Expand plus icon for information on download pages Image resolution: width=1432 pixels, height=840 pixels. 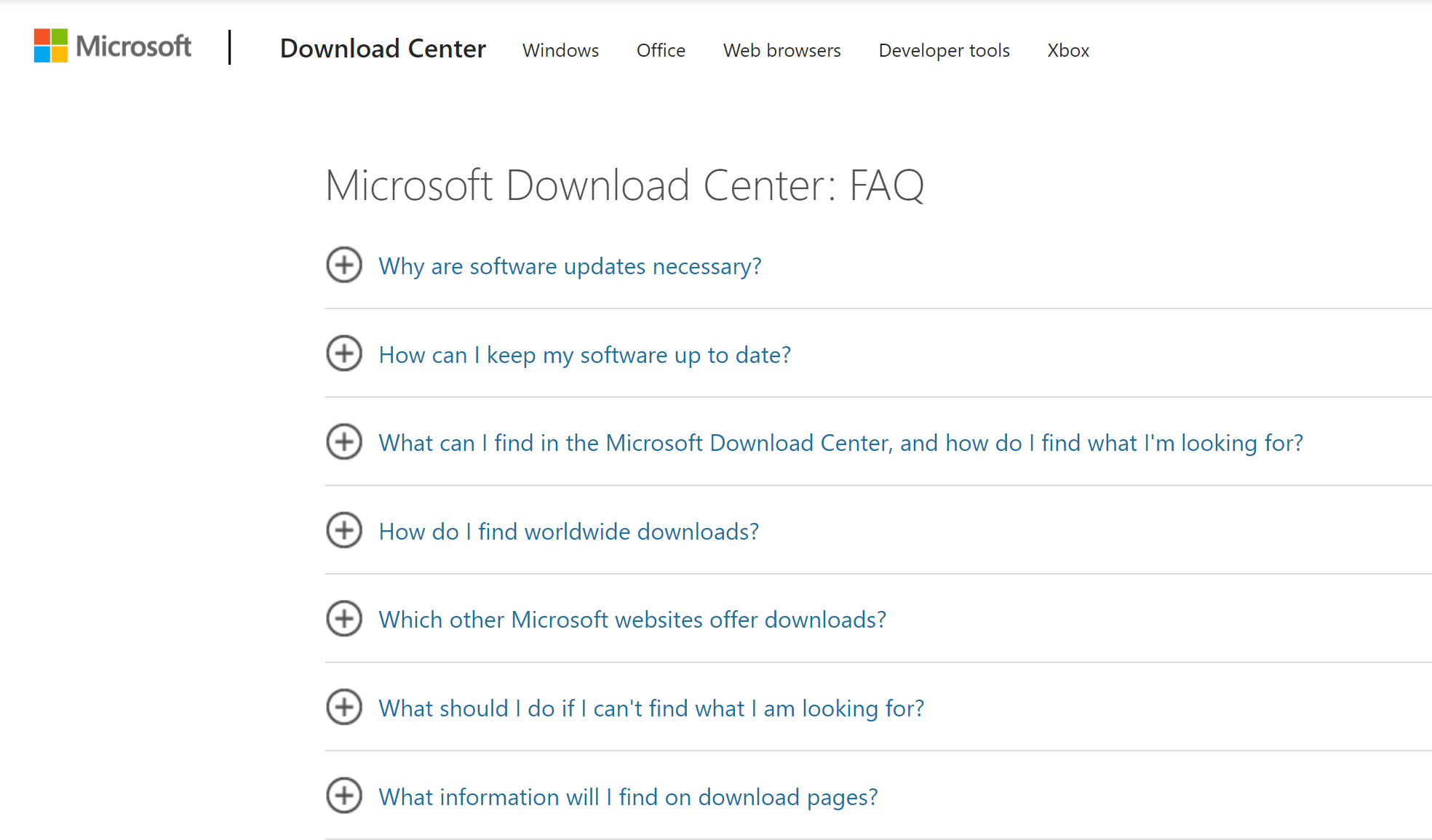point(344,796)
